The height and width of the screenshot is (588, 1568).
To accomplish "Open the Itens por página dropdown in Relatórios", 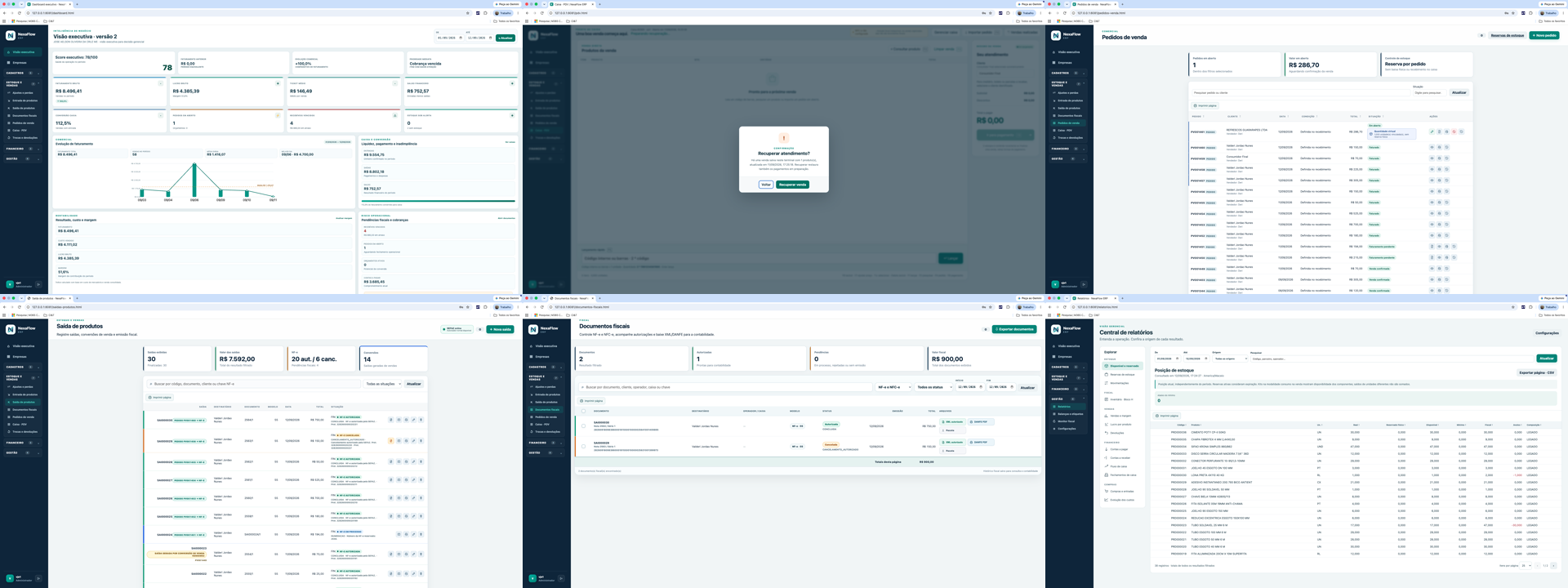I will (x=1526, y=565).
